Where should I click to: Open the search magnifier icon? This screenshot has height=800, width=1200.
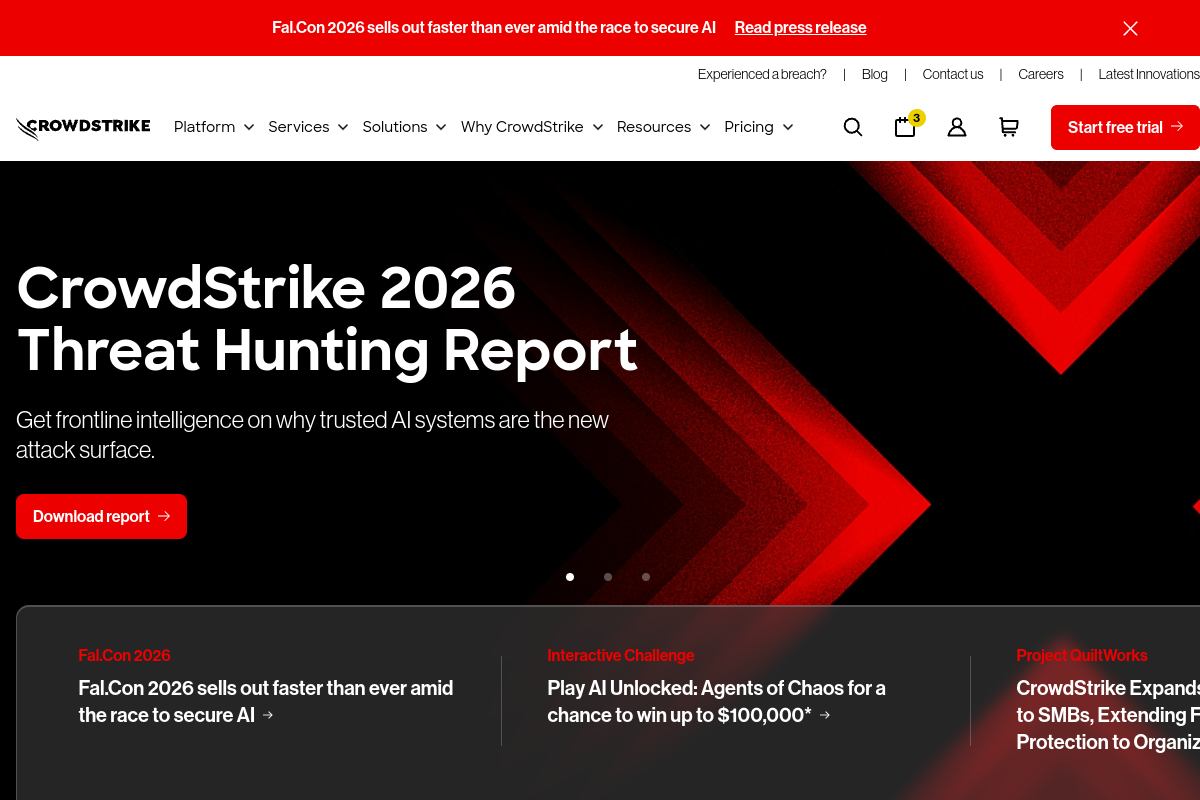pos(853,127)
